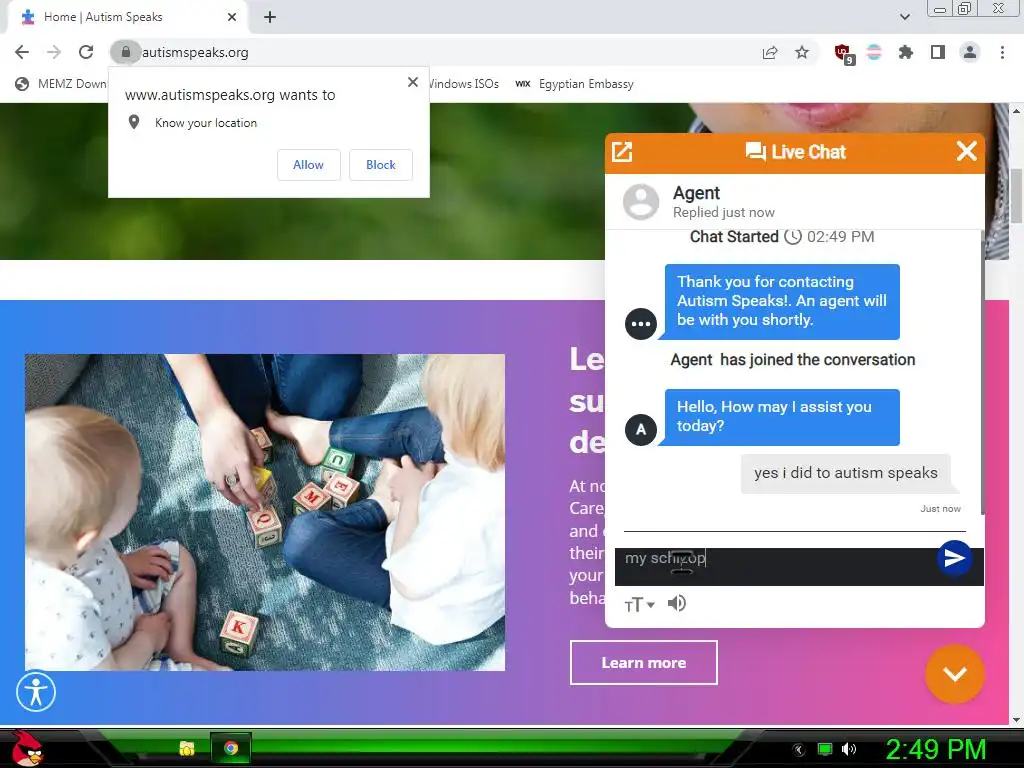Image resolution: width=1024 pixels, height=768 pixels.
Task: Toggle the chat sound speaker icon
Action: pyautogui.click(x=677, y=603)
